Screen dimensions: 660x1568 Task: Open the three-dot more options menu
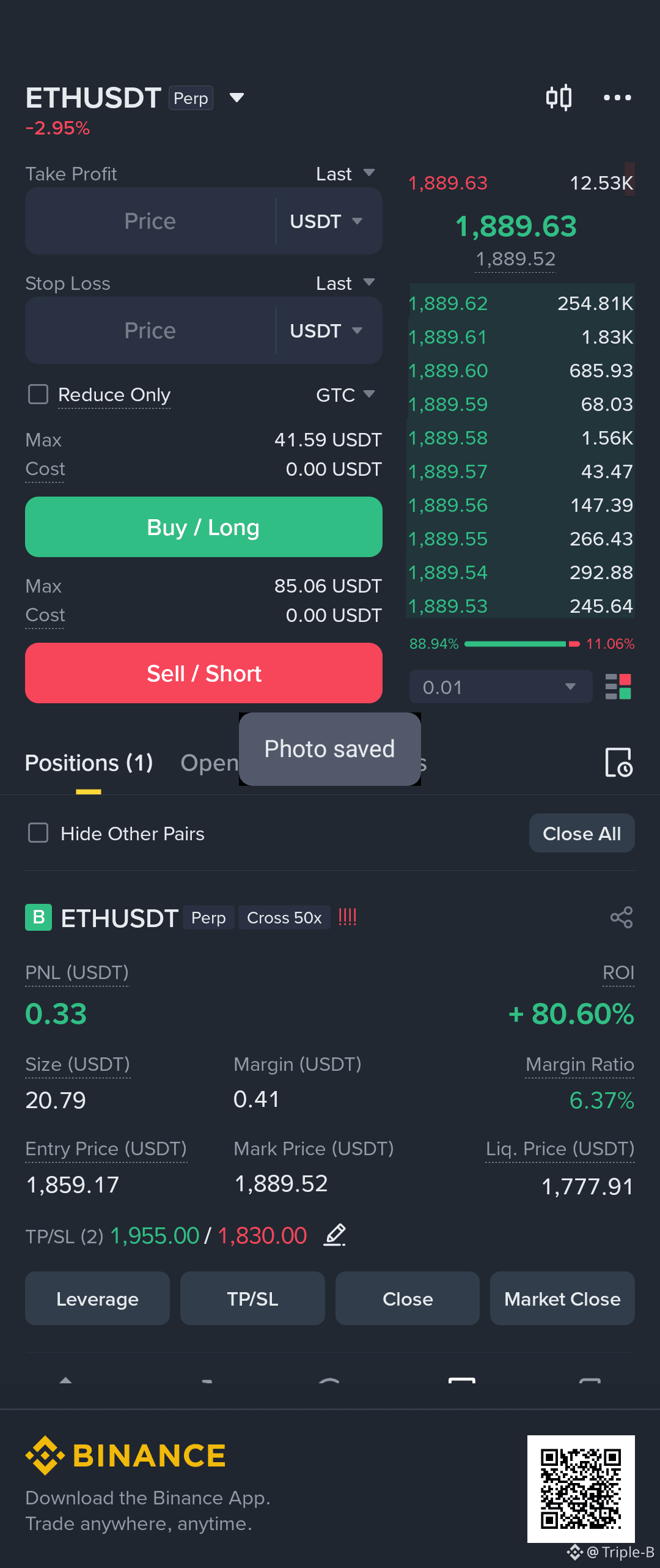coord(617,97)
